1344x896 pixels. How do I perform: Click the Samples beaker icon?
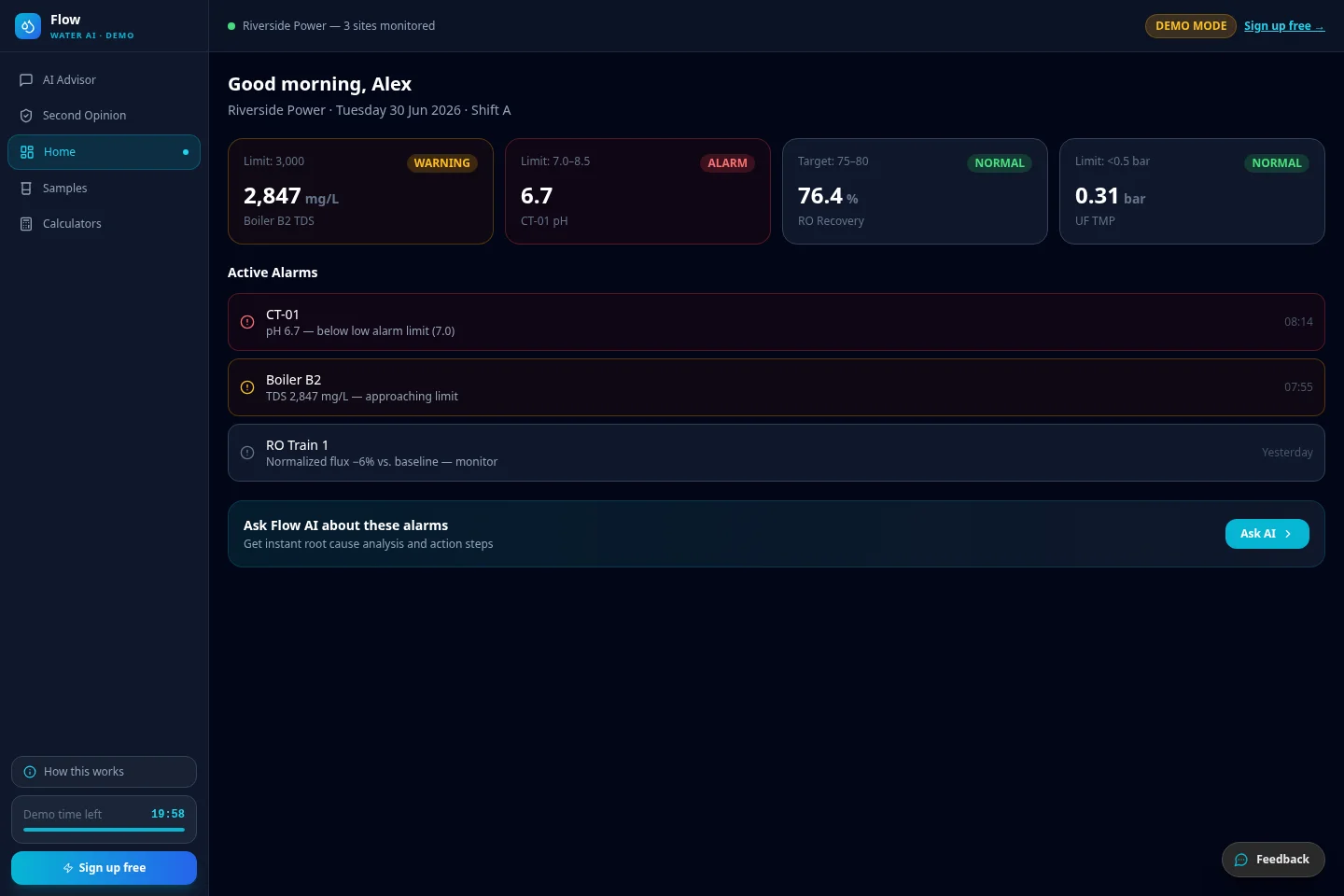click(26, 189)
